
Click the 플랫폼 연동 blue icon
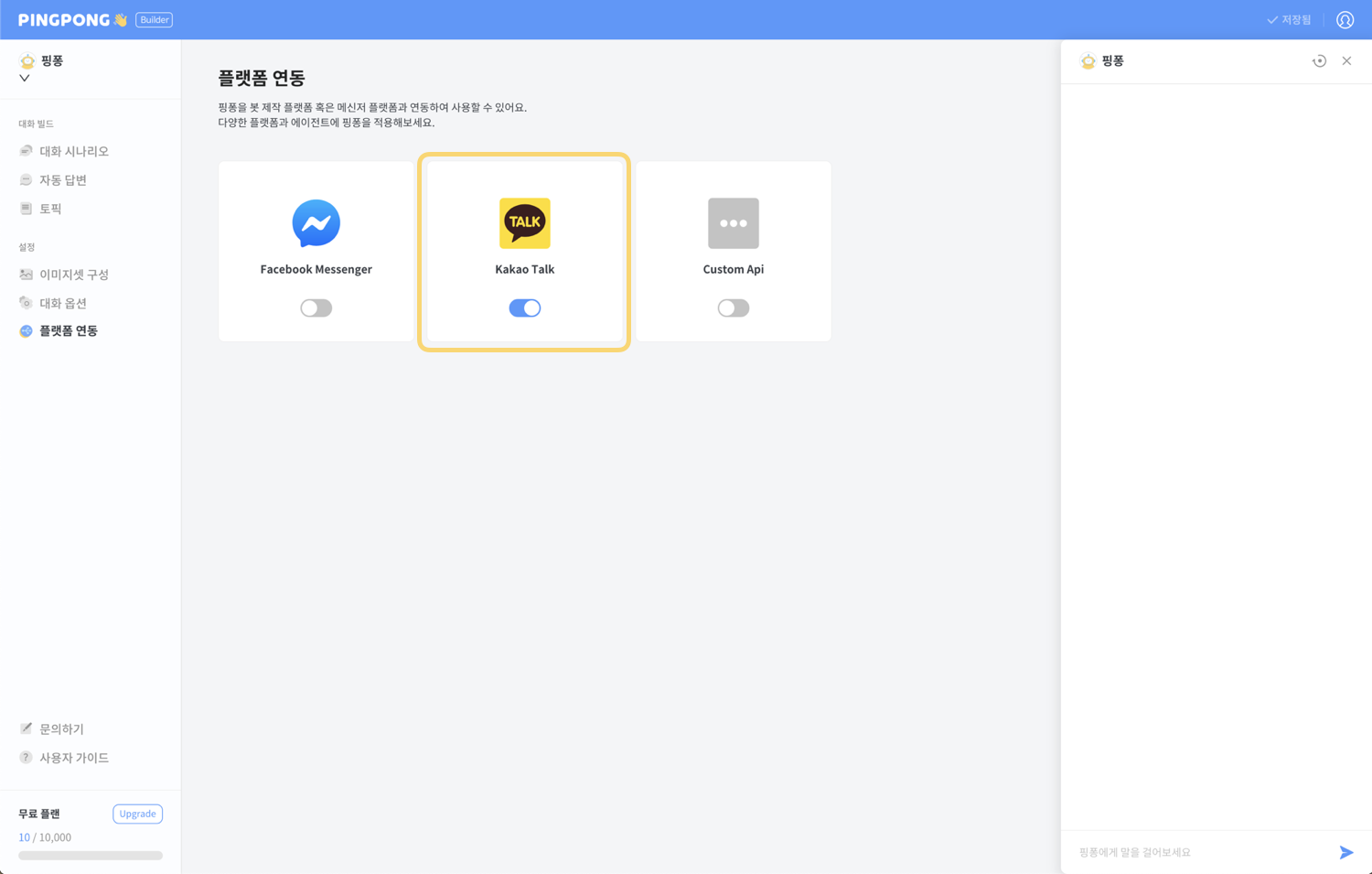point(26,330)
